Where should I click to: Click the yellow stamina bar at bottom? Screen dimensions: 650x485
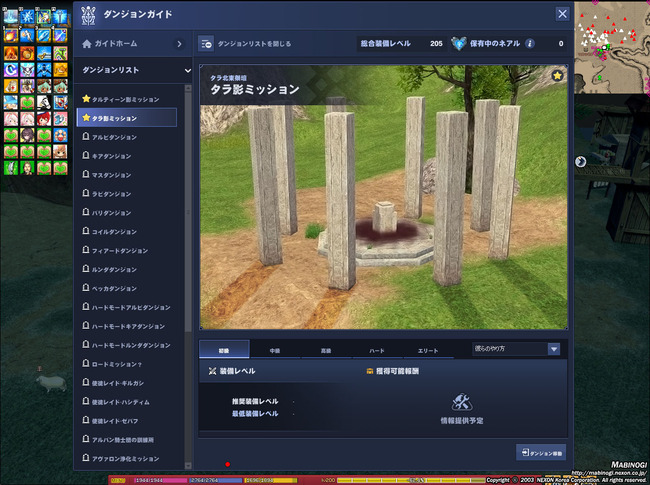(270, 480)
